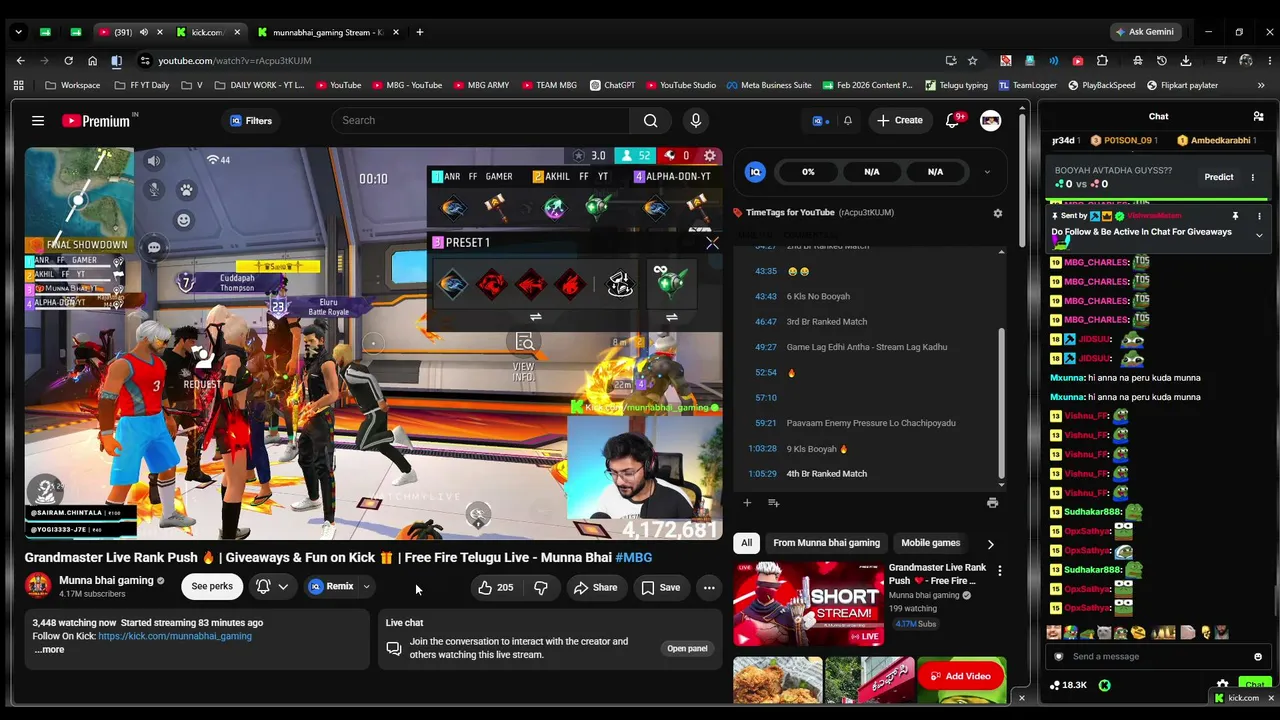Click Predict on Booyah prediction
Viewport: 1280px width, 720px height.
[1218, 177]
